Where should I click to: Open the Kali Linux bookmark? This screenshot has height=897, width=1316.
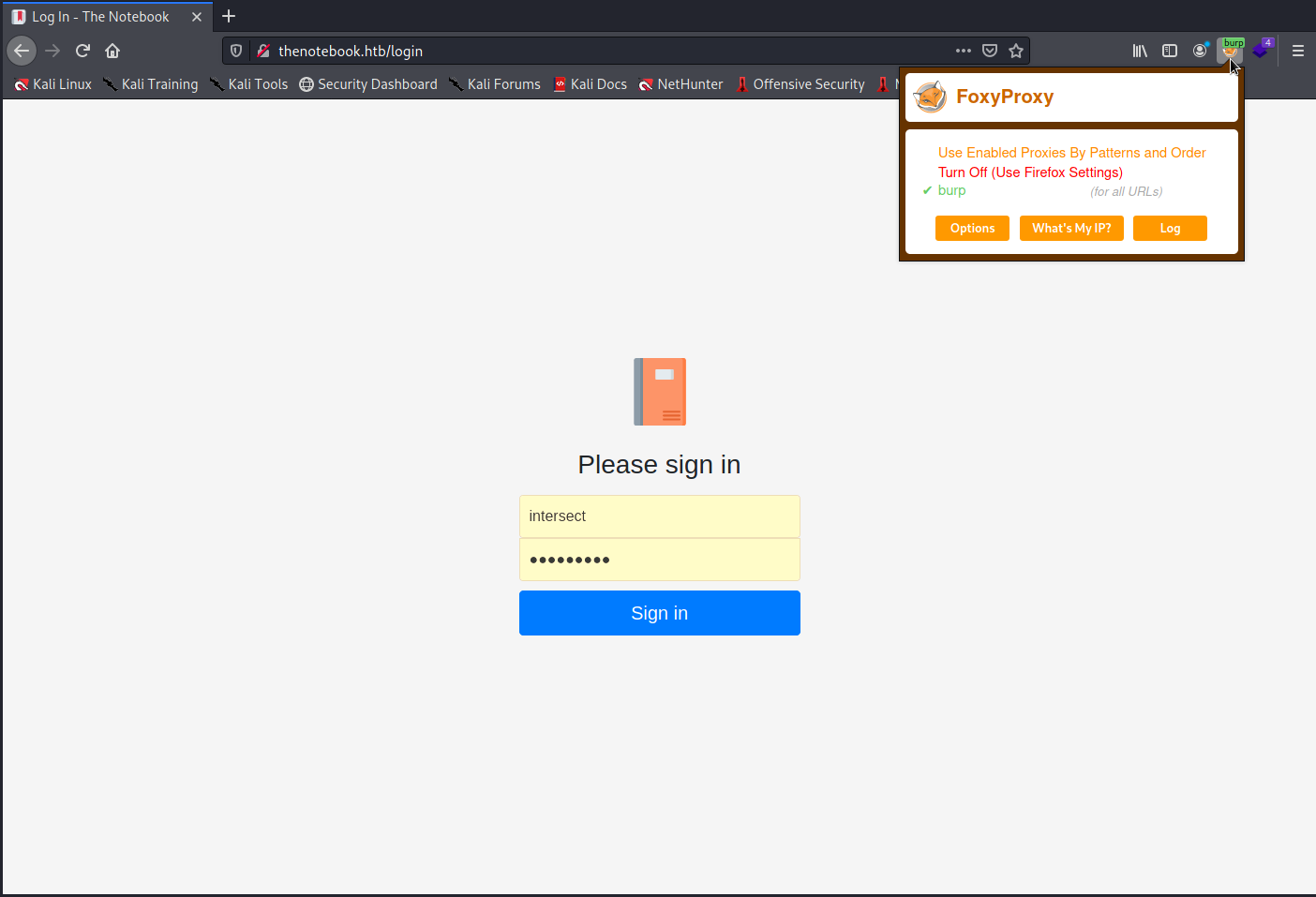point(53,84)
